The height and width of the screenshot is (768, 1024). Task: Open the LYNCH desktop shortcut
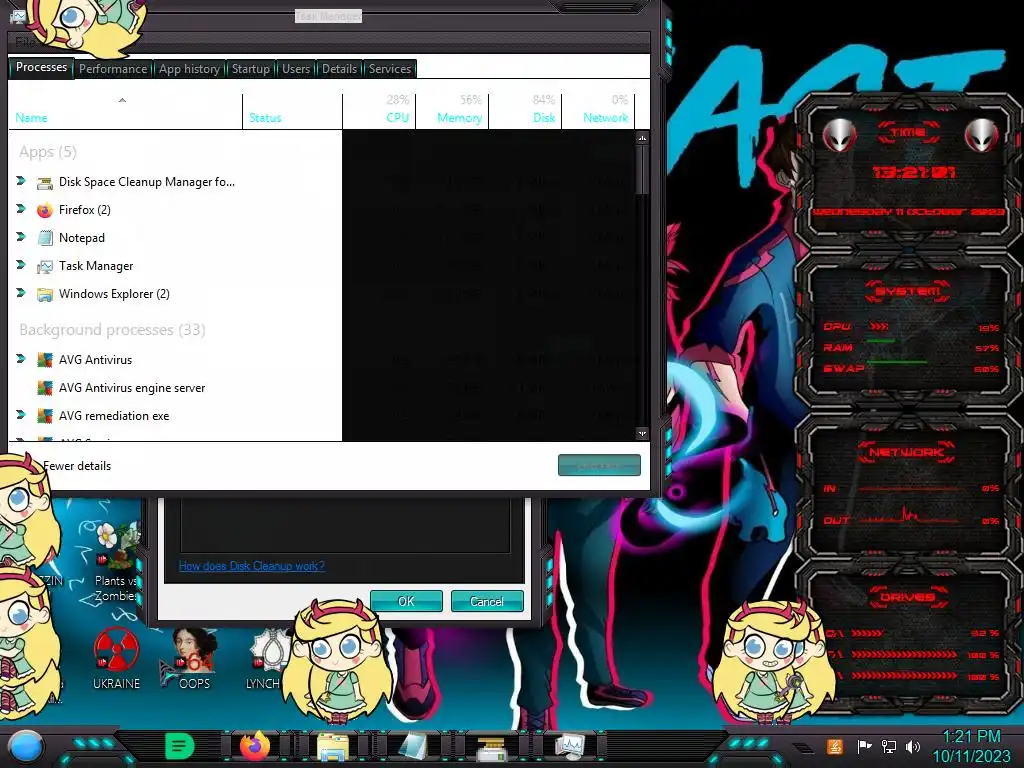(x=268, y=658)
